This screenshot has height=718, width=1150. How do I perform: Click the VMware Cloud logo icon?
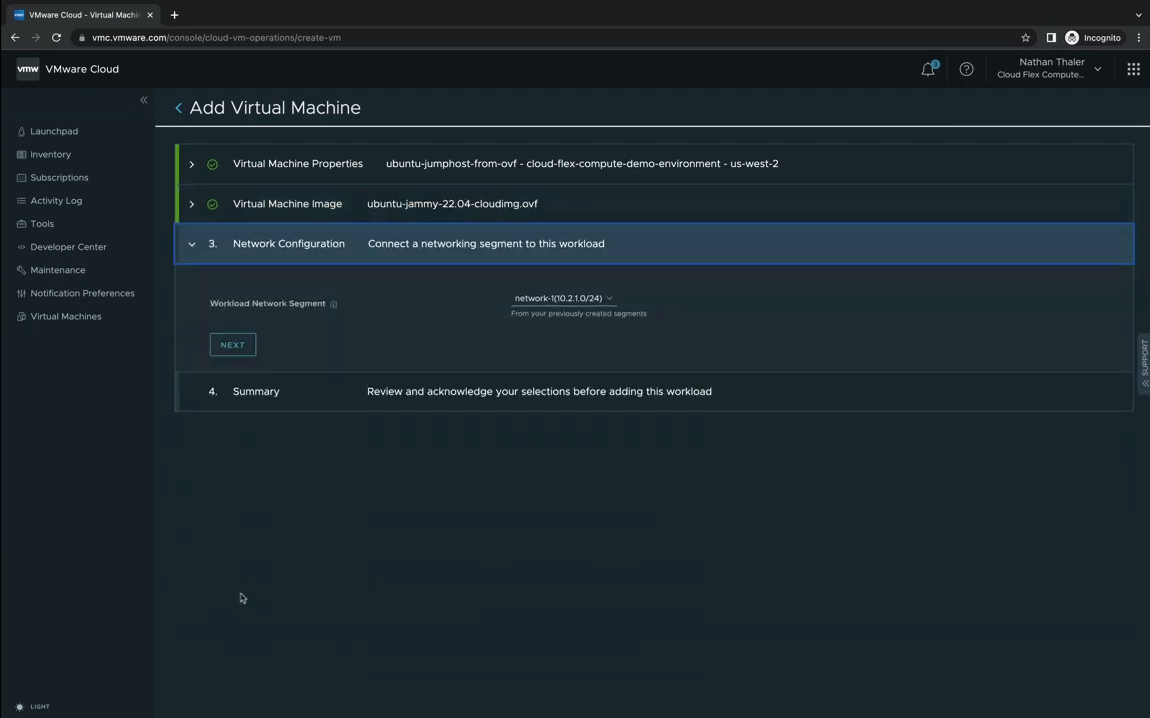28,69
